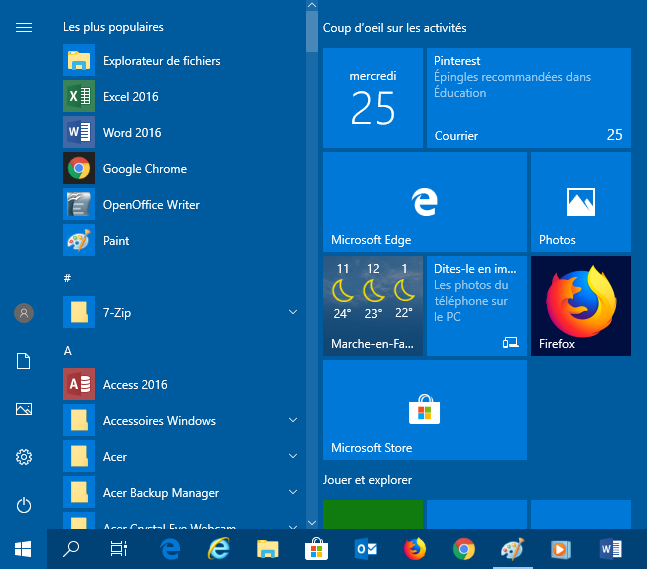
Task: Click the # letter index header
Action: 68,278
